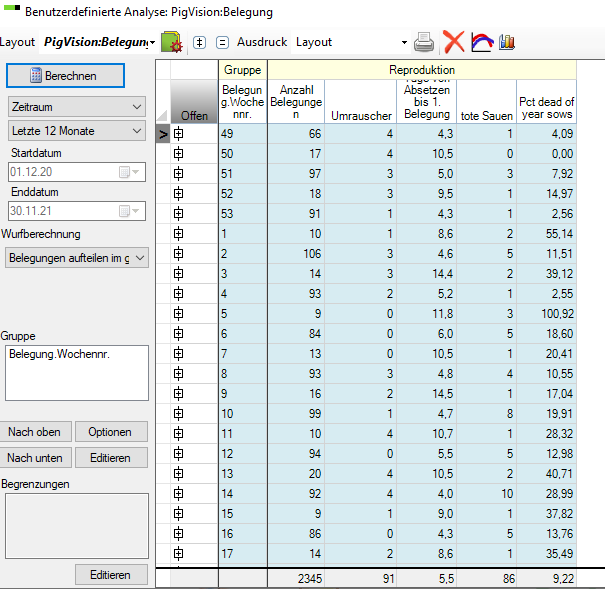Expand row for week 52
This screenshot has height=589, width=605.
tap(178, 194)
